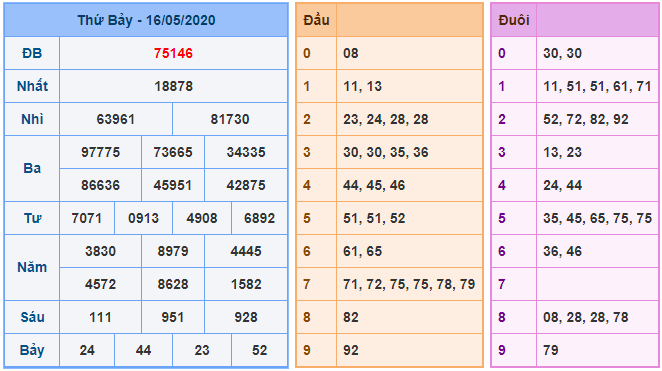This screenshot has height=371, width=662.
Task: Select Ba prize number 86636
Action: point(100,185)
